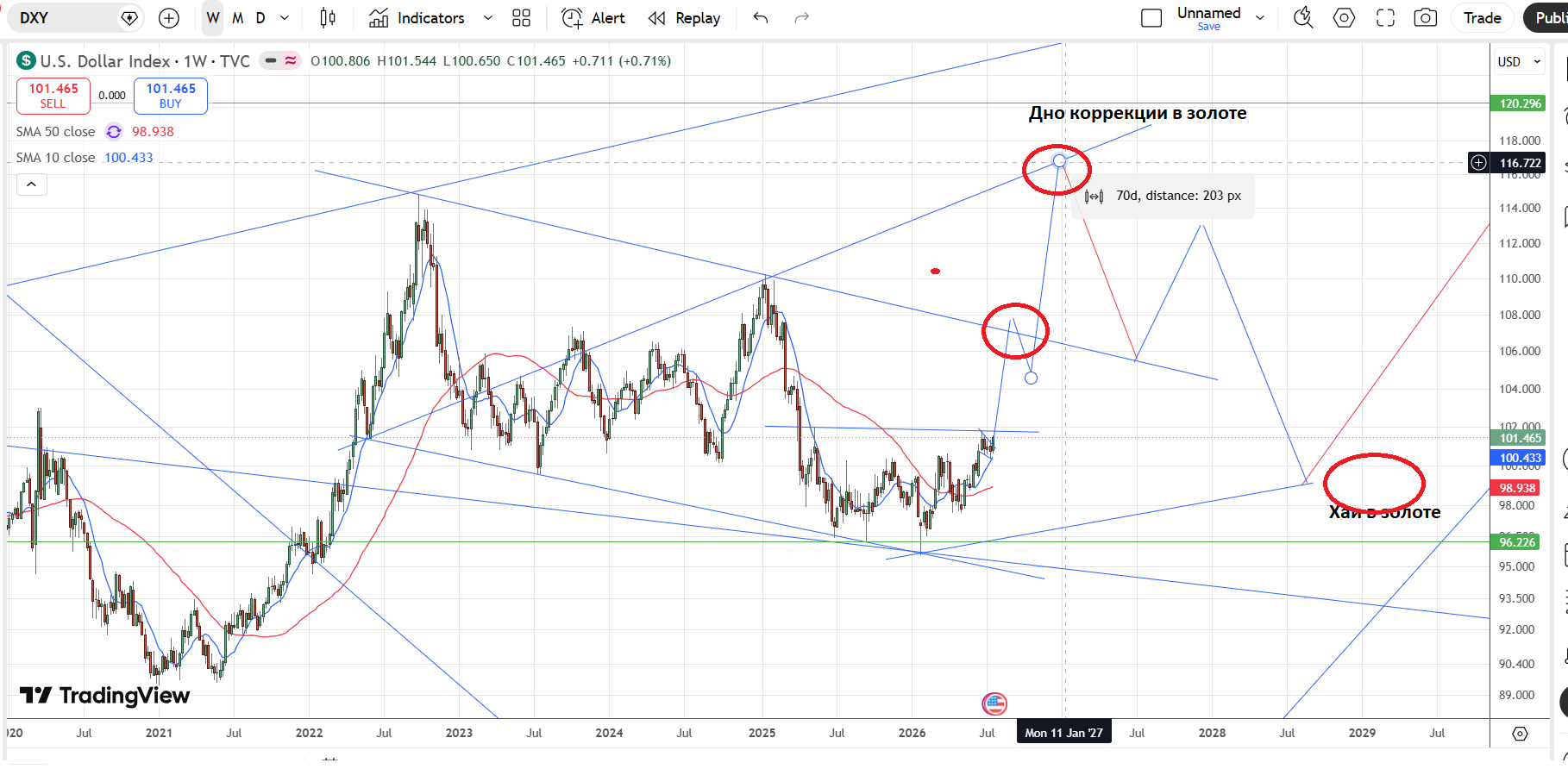Click the diamond icon inside the DXY symbol box
Screen dimensions: 1568x769
click(x=129, y=18)
